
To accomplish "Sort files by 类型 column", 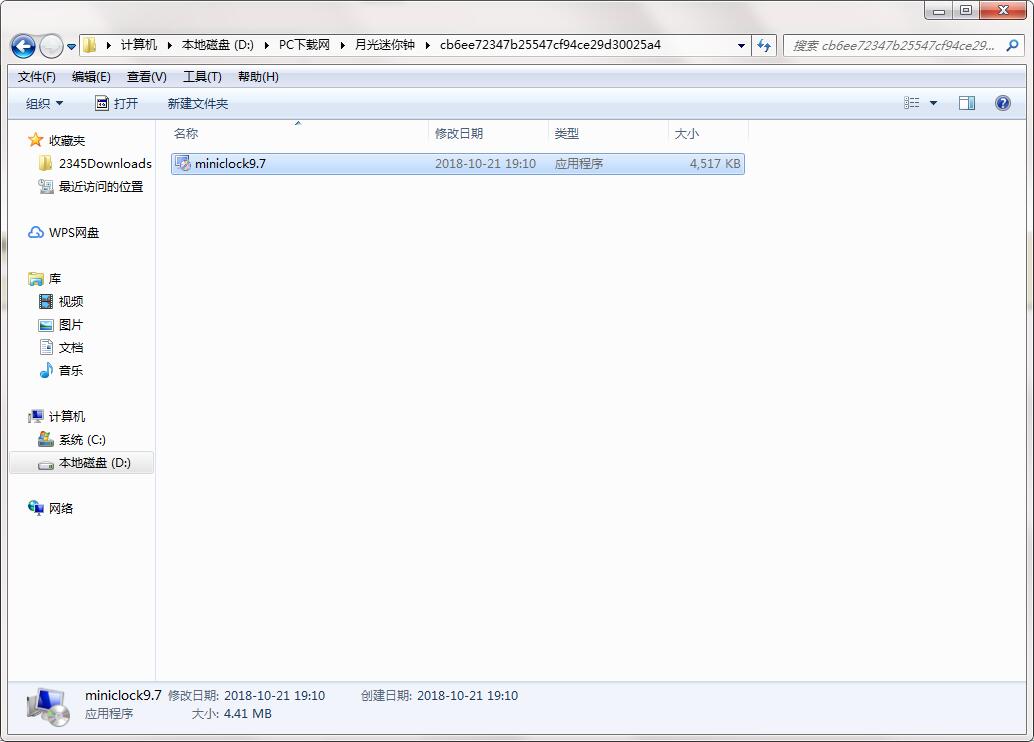I will [x=609, y=133].
